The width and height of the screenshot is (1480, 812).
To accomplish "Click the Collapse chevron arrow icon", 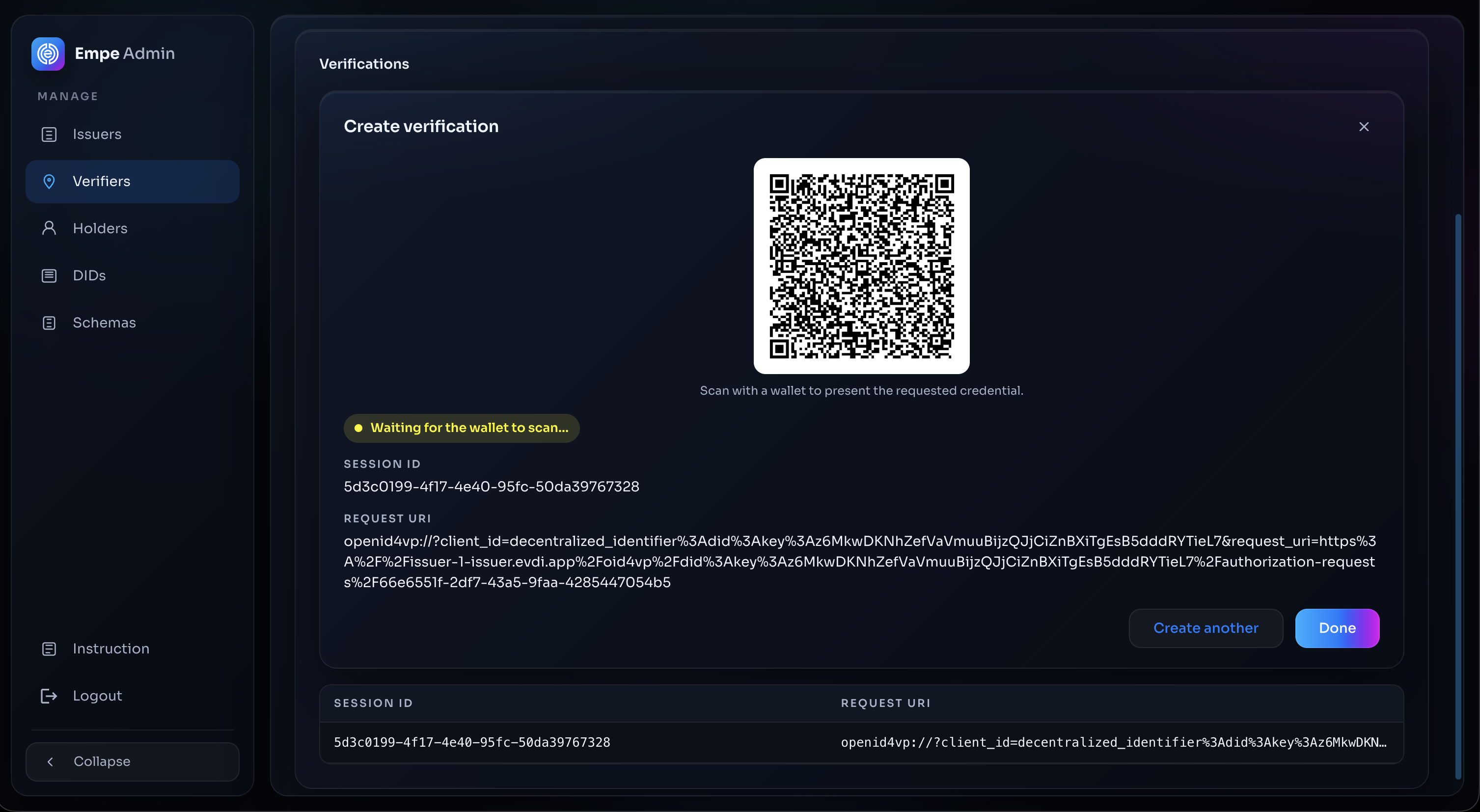I will pos(50,761).
